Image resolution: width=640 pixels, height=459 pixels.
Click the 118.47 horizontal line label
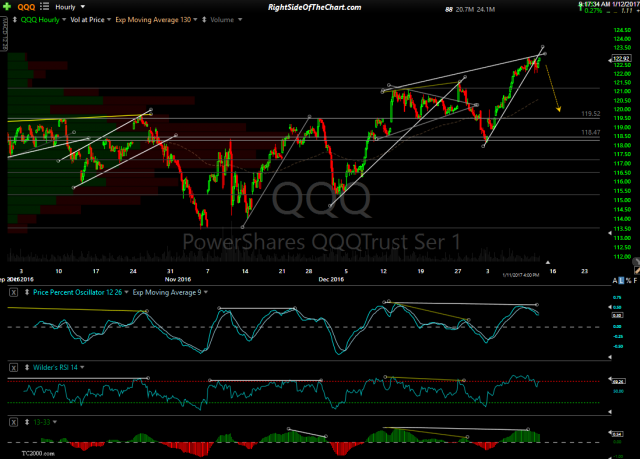coord(591,132)
